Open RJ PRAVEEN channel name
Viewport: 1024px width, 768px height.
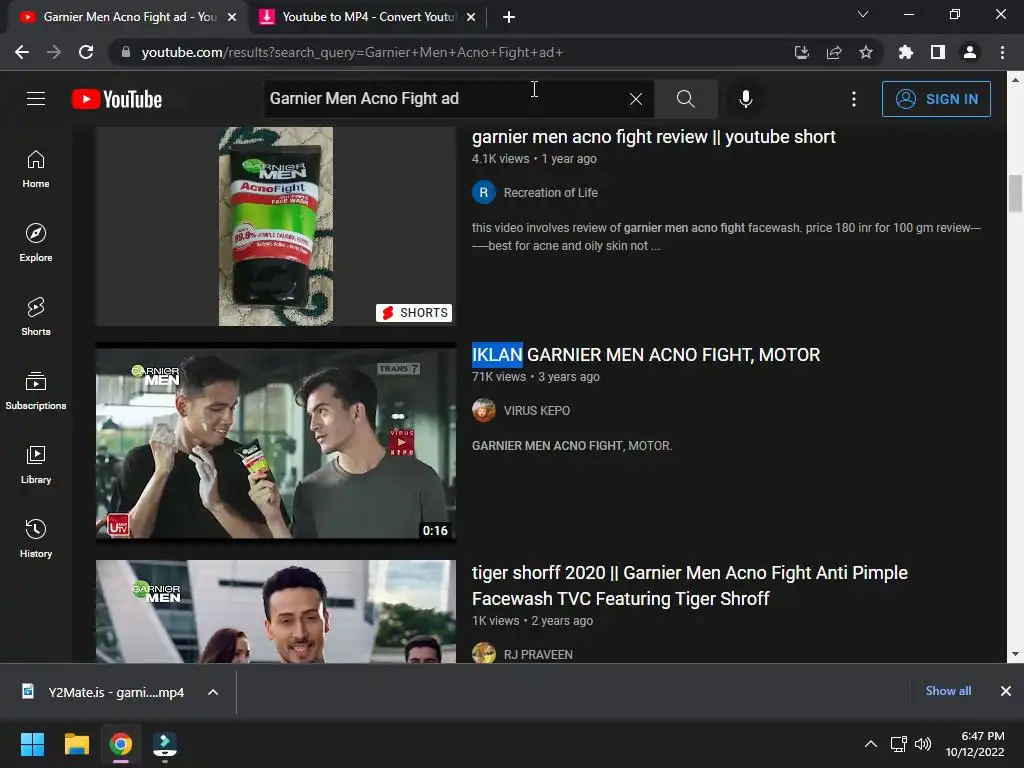(538, 654)
